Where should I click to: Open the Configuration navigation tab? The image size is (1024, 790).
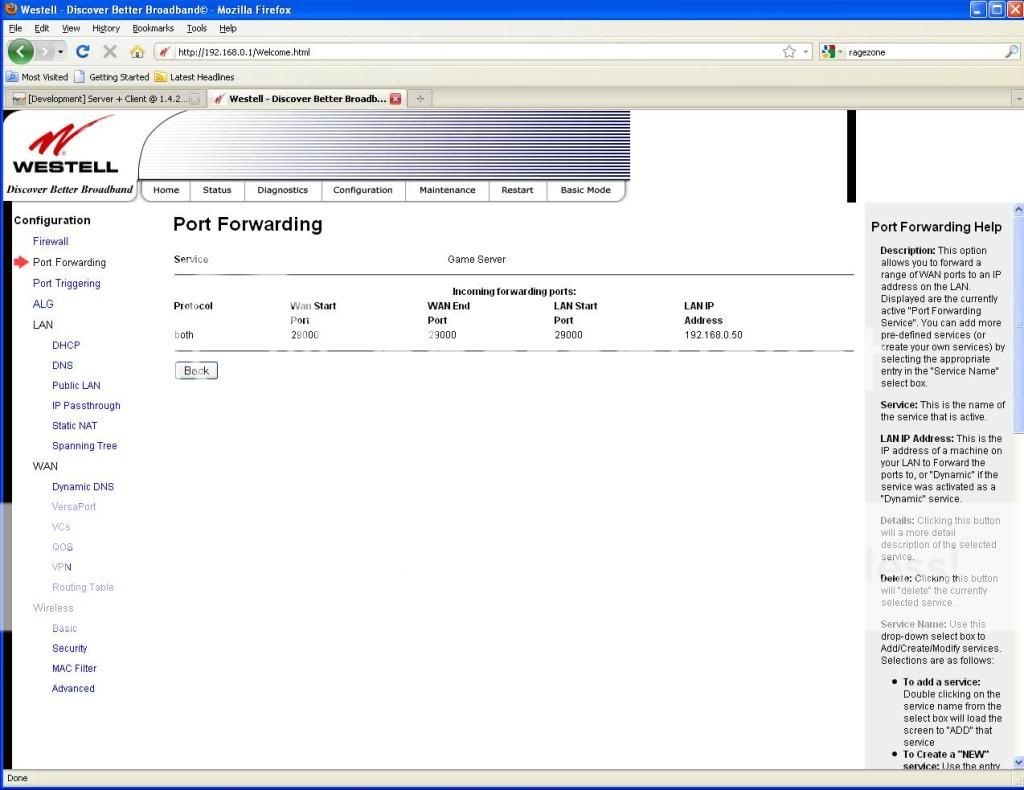pyautogui.click(x=362, y=190)
